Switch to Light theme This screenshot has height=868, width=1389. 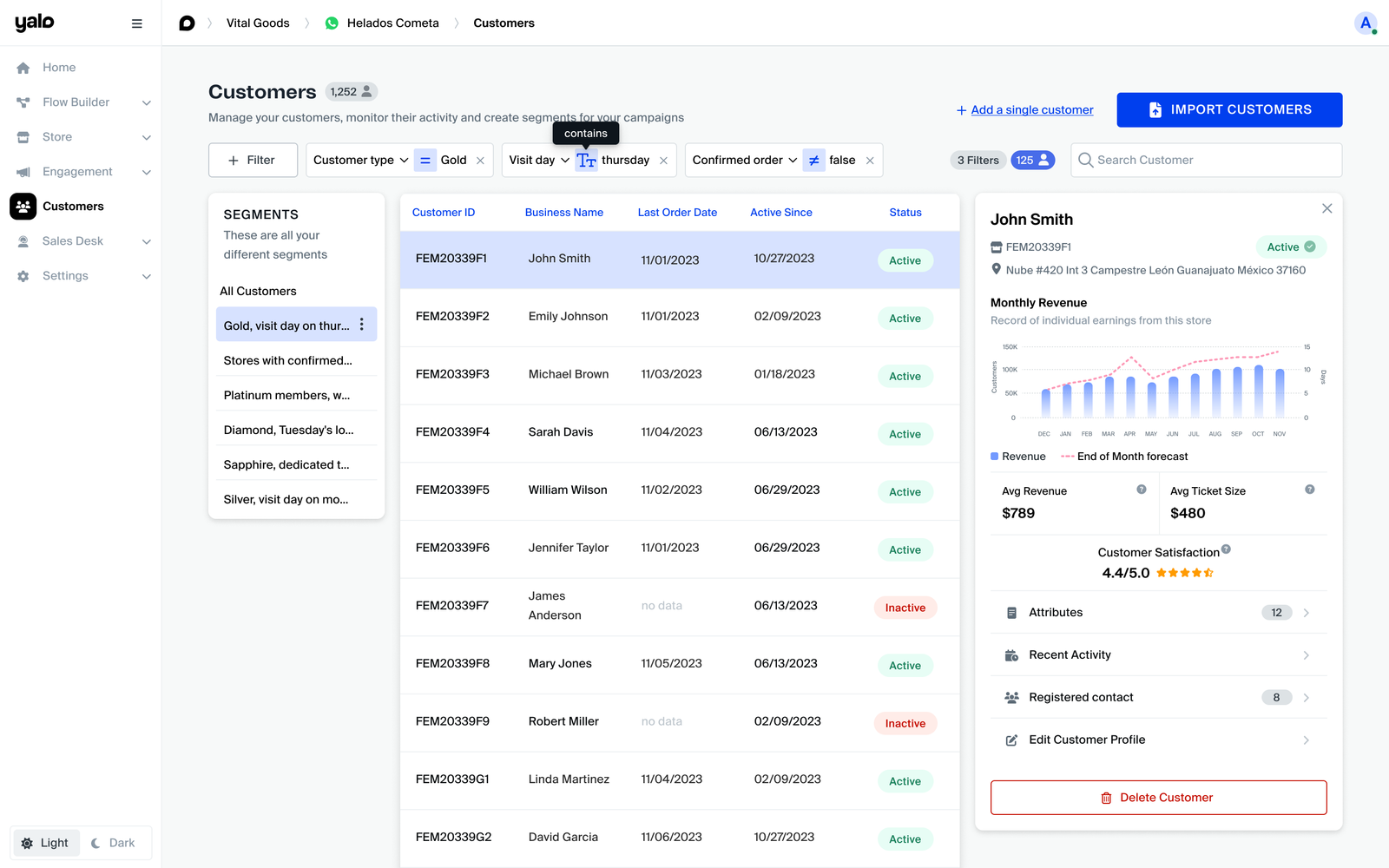pos(45,843)
